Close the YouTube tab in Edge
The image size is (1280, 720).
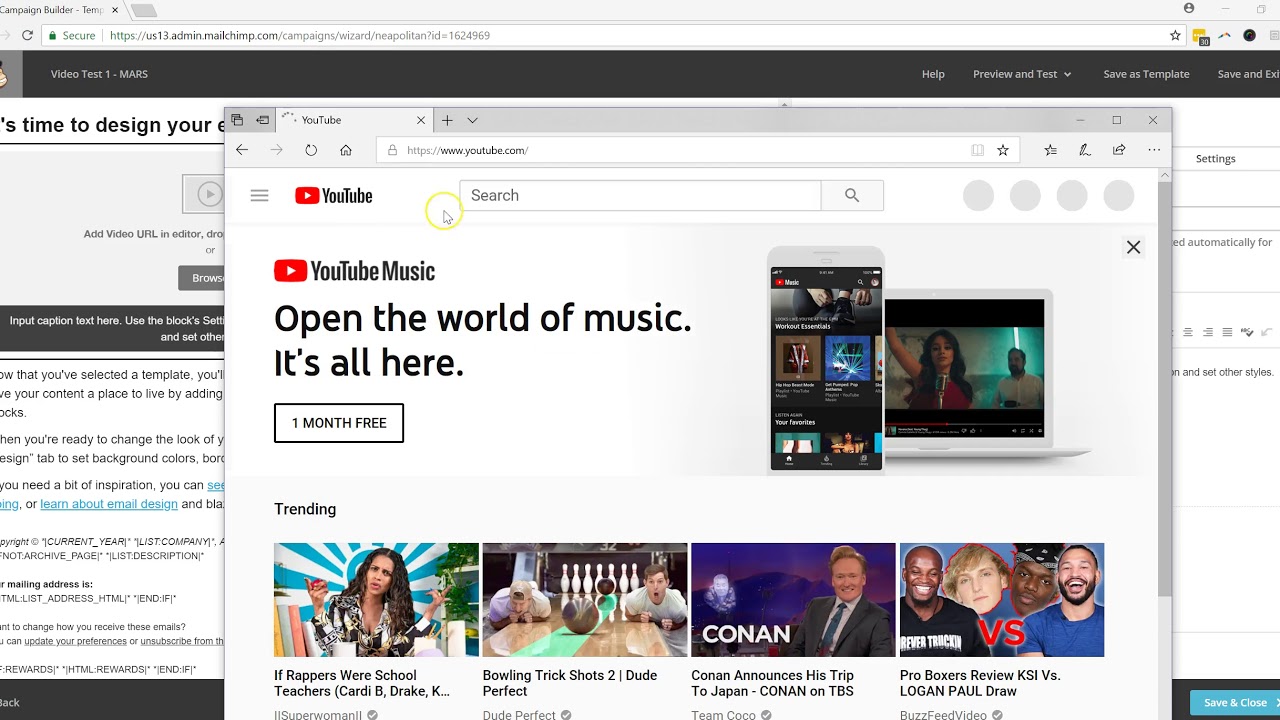pyautogui.click(x=421, y=120)
